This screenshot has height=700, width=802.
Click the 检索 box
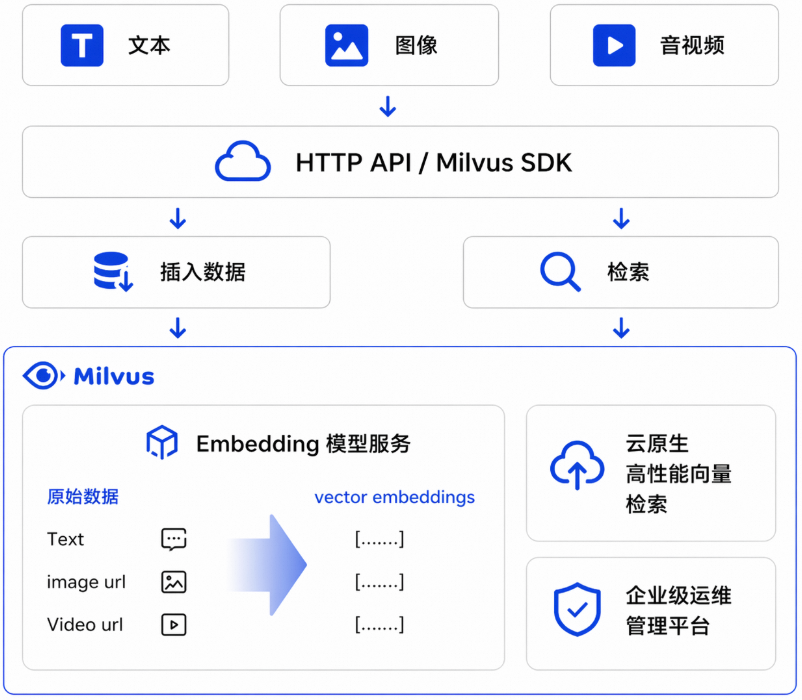621,272
